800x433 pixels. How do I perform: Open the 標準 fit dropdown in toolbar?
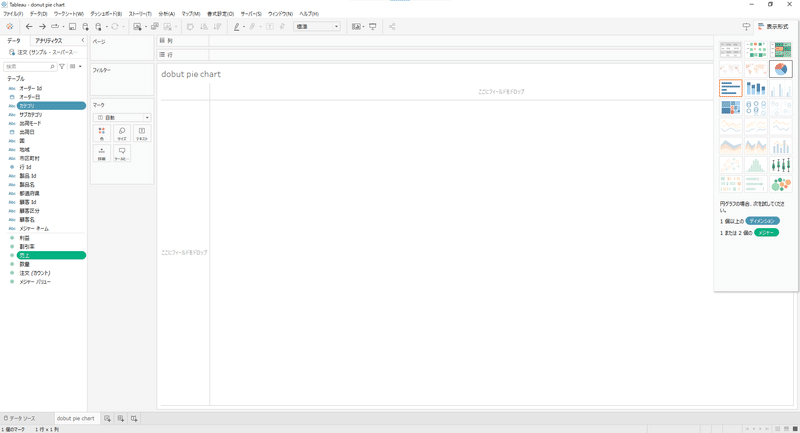(316, 27)
